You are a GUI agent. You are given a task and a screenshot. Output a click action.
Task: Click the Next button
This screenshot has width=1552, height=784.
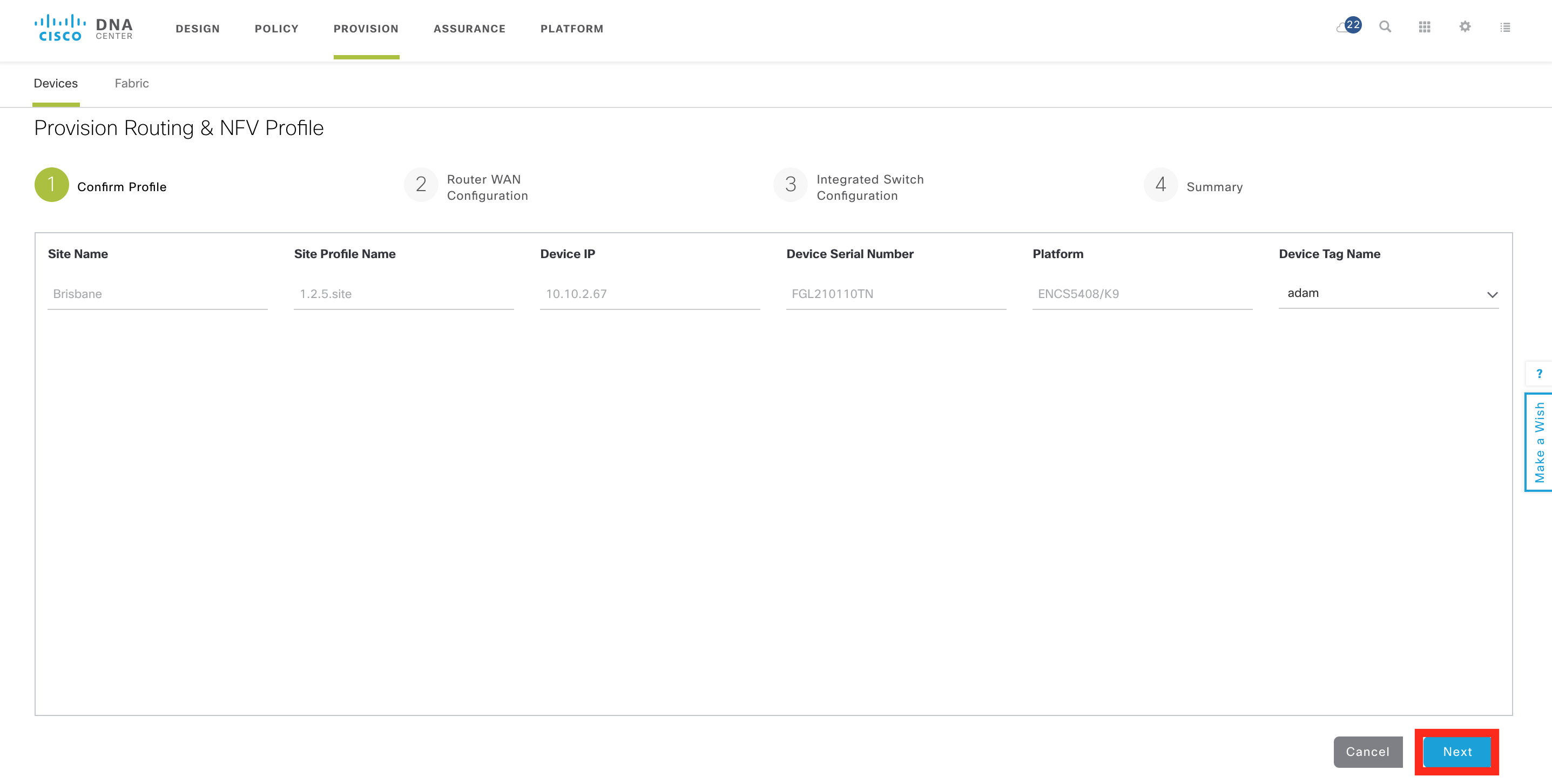[1457, 752]
